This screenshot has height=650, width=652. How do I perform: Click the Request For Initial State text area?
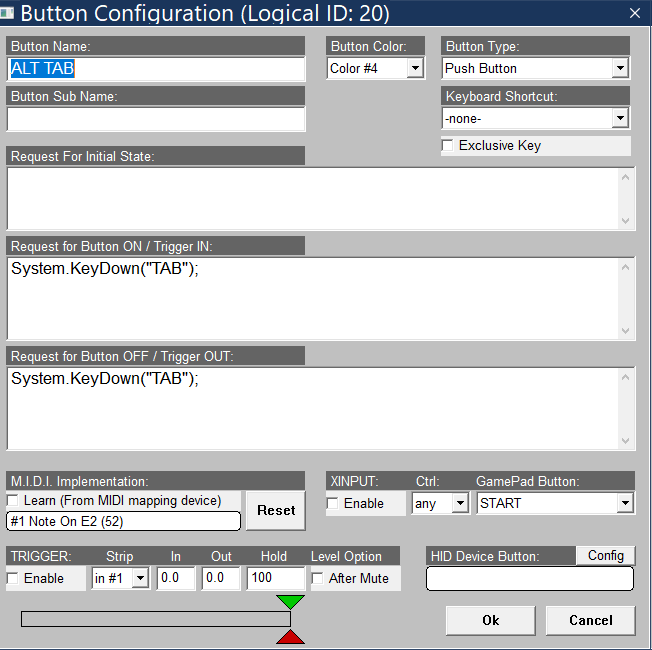click(312, 198)
